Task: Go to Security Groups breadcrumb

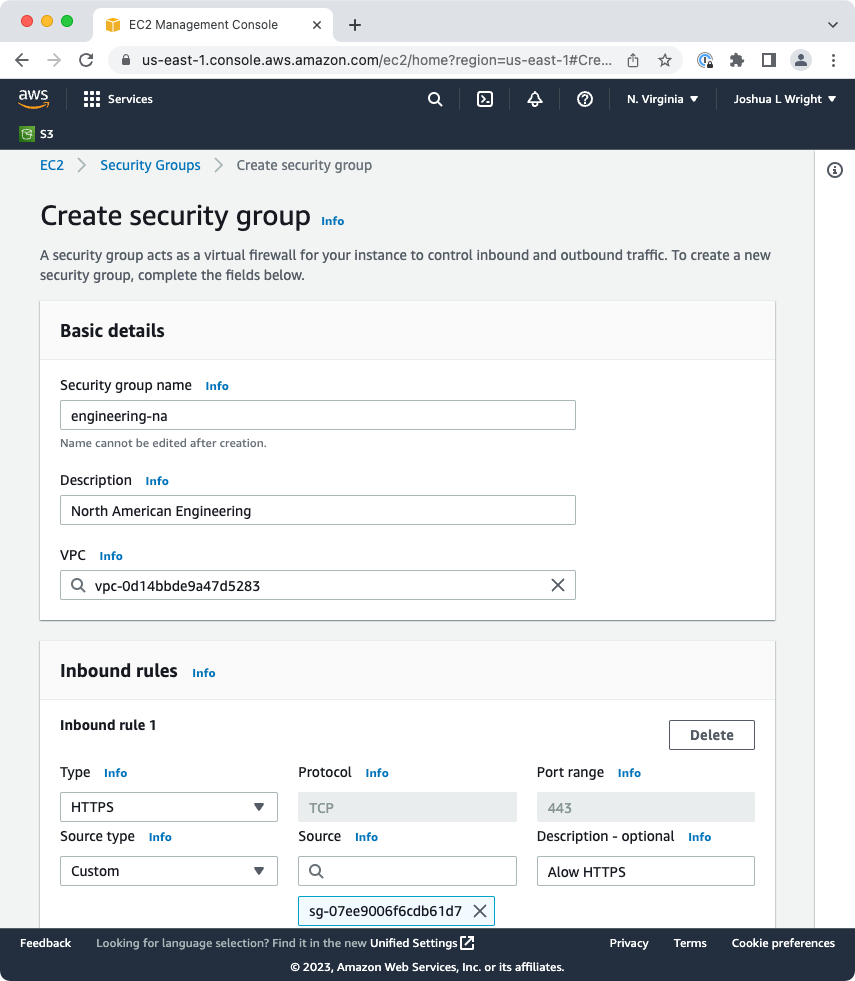Action: (150, 165)
